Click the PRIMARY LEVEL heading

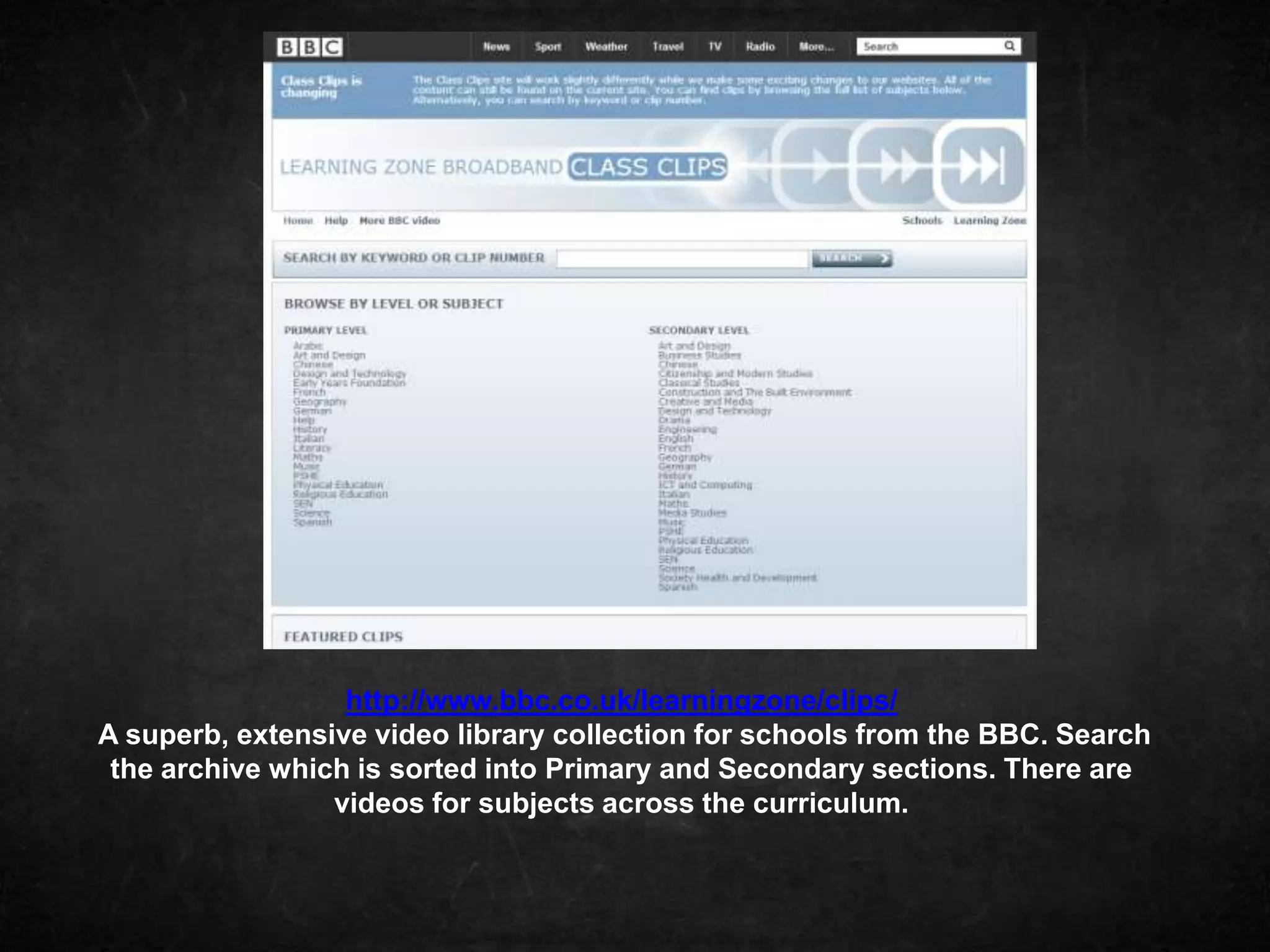[326, 330]
